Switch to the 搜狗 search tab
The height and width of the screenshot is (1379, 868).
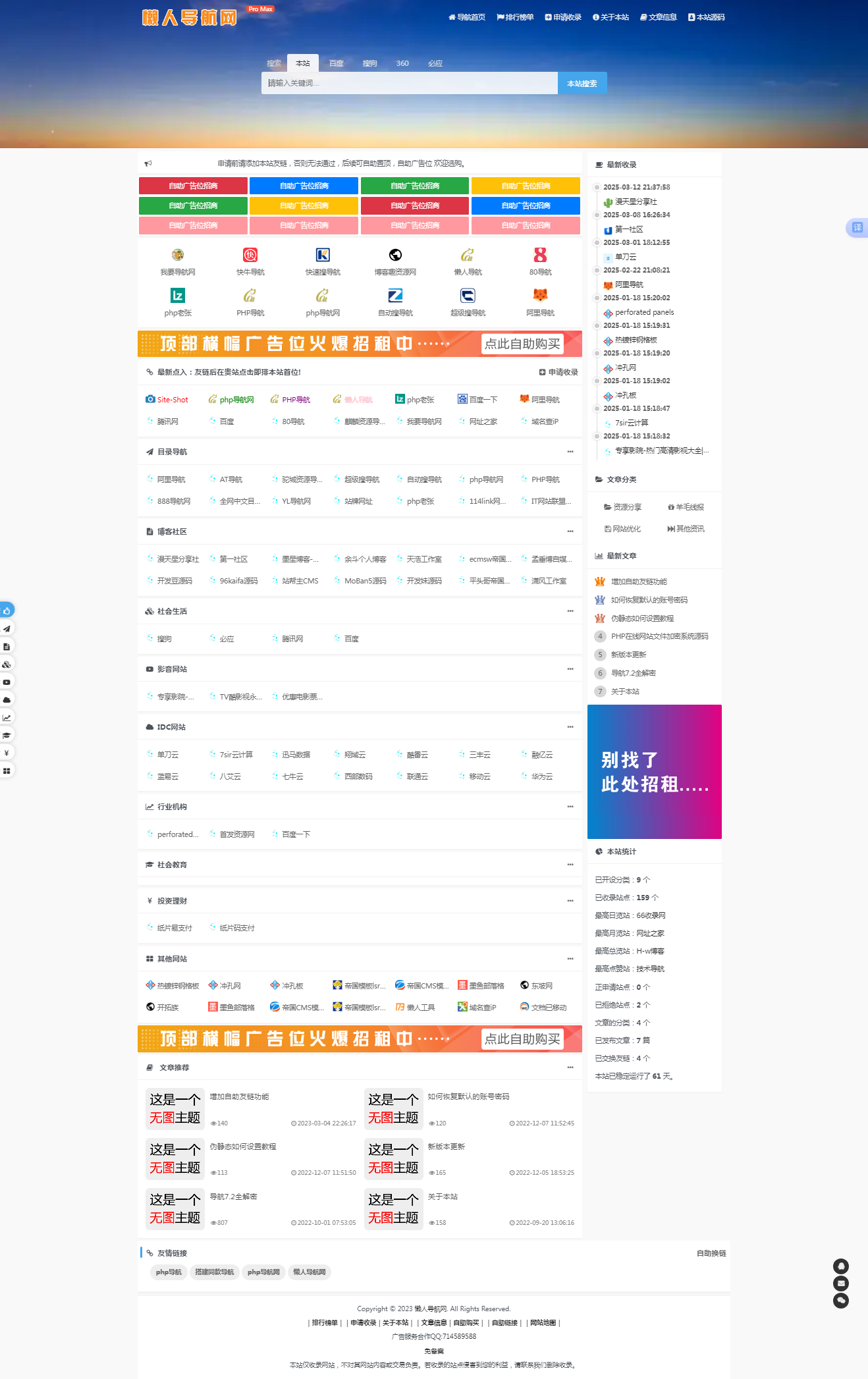[x=369, y=63]
